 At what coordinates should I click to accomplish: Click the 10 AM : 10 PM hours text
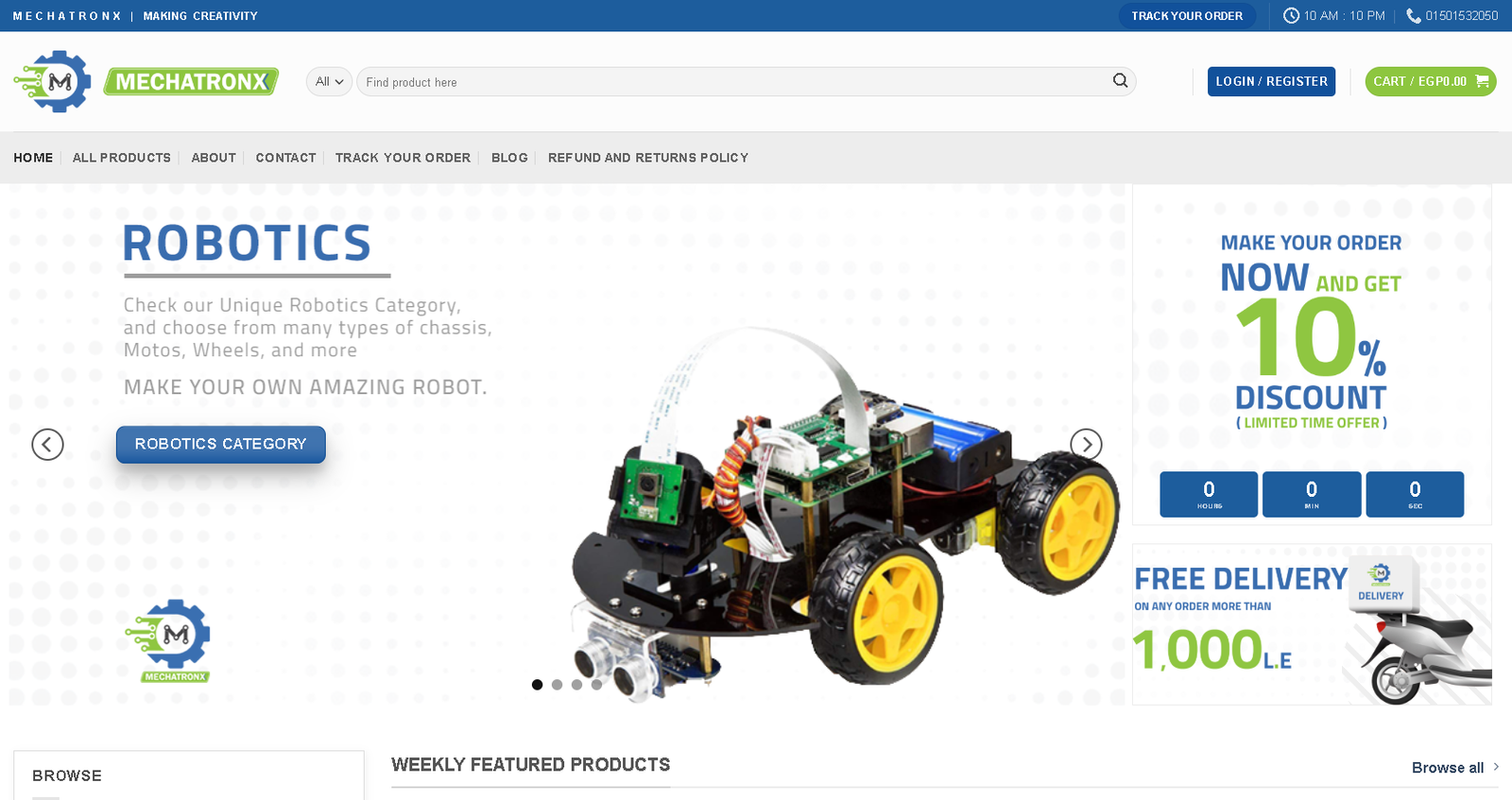(x=1345, y=16)
